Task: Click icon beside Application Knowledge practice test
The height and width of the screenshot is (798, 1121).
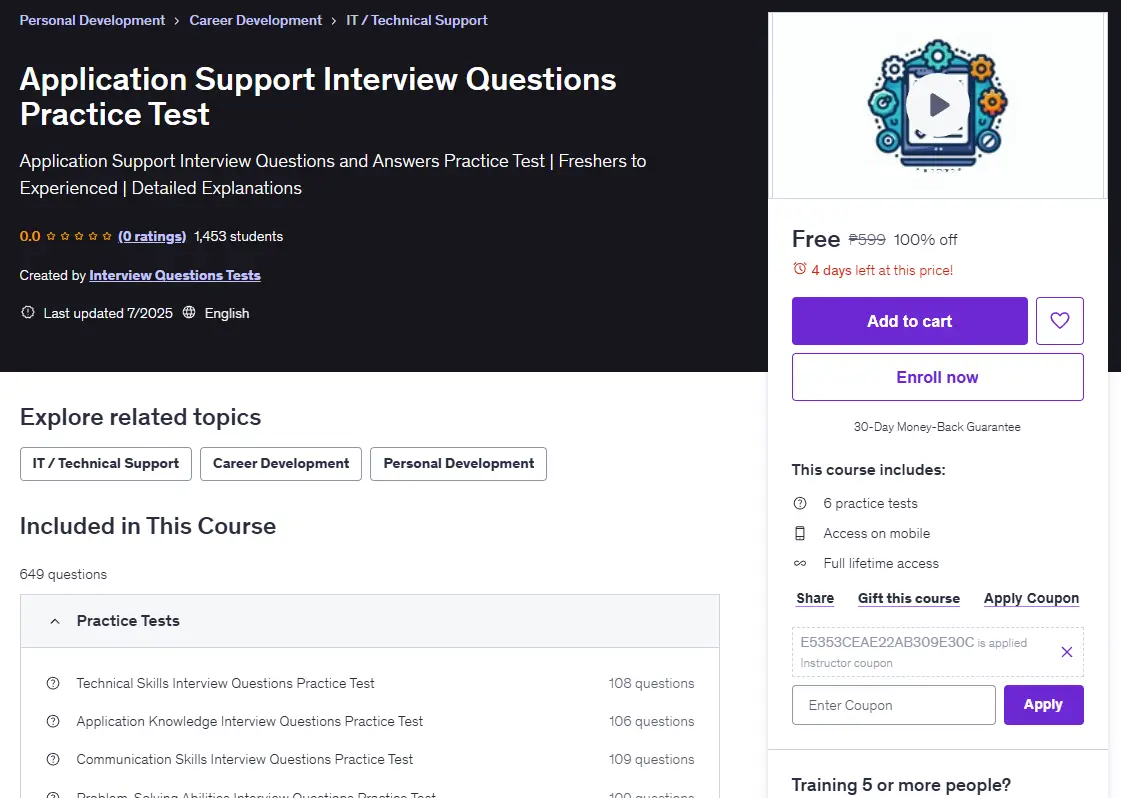Action: coord(53,721)
